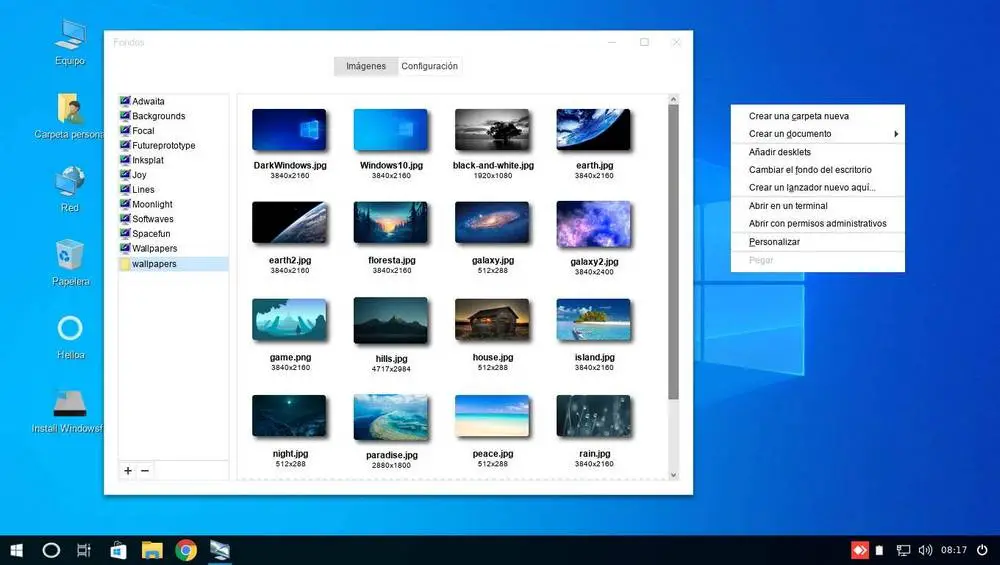The height and width of the screenshot is (565, 1000).
Task: Open the task view icon in taskbar
Action: pos(84,550)
